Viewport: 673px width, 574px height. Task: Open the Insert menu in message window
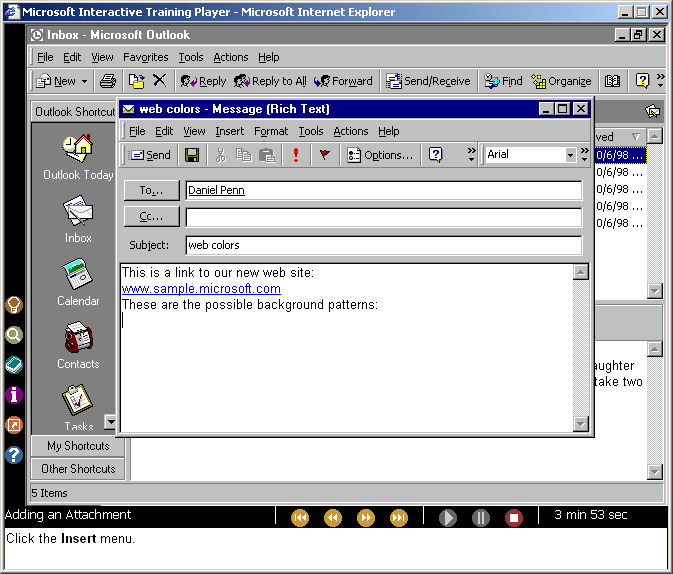click(230, 131)
